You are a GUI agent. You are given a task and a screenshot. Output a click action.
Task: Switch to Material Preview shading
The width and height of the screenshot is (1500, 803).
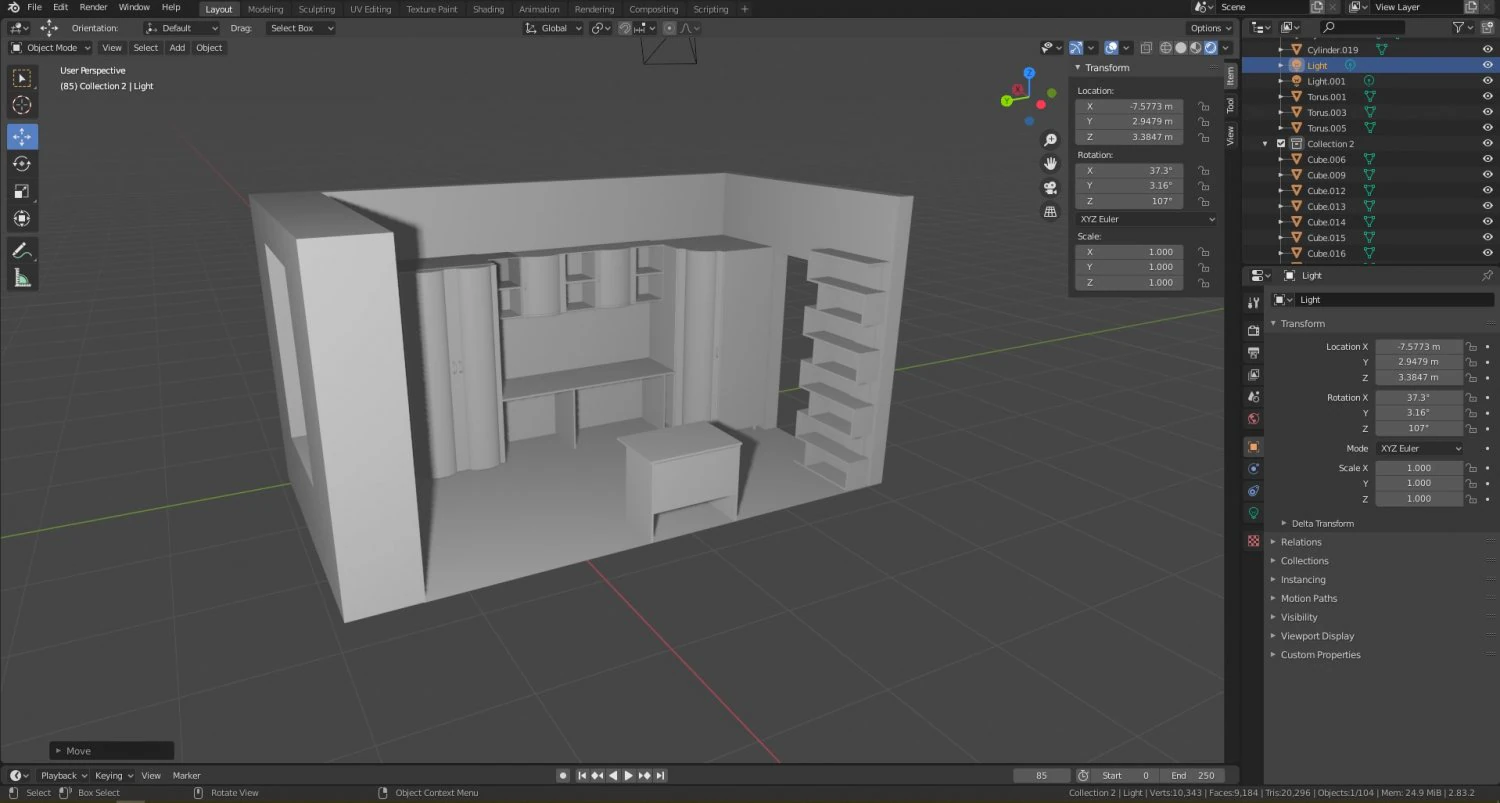point(1196,48)
